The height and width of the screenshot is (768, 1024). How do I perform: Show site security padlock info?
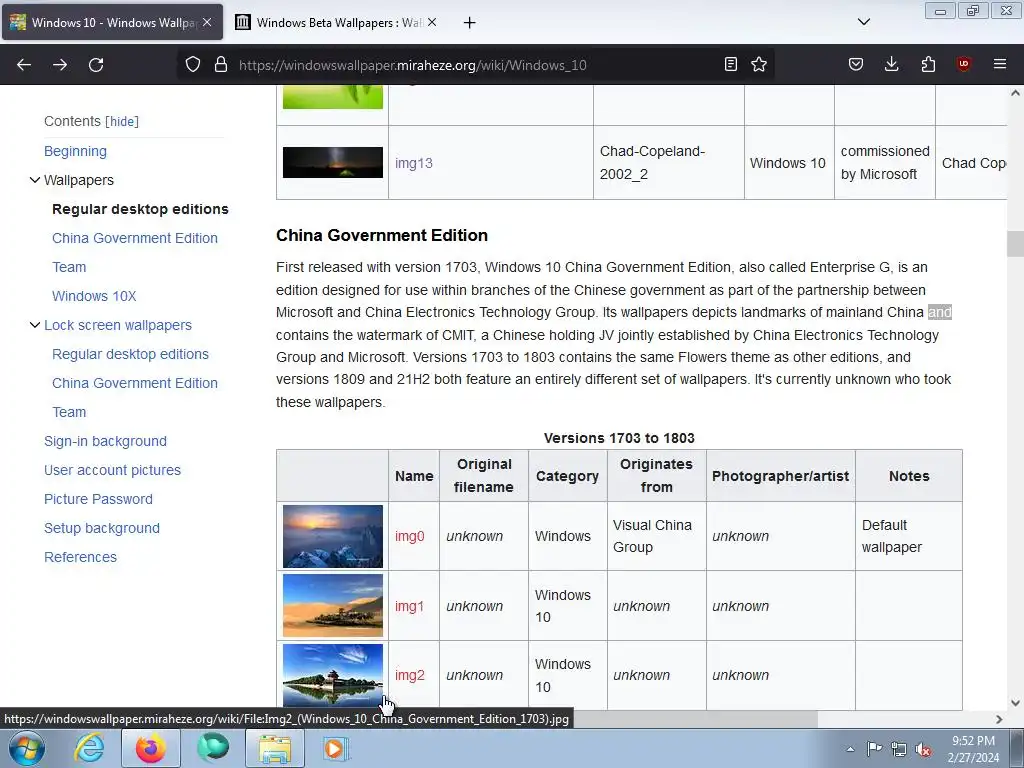221,65
